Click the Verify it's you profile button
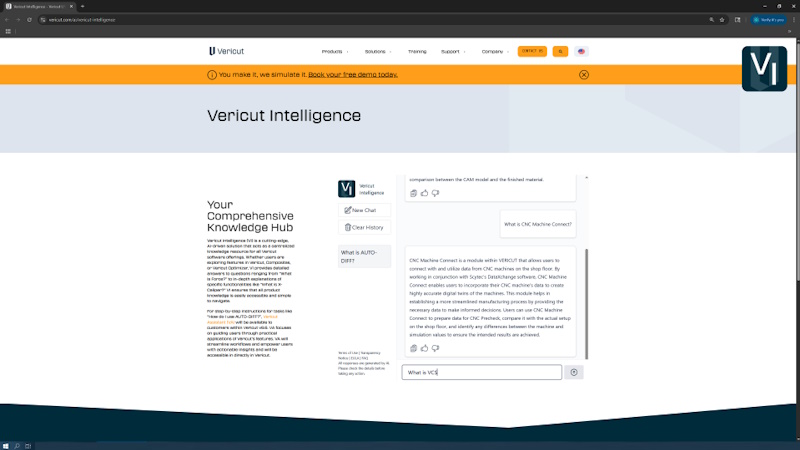Viewport: 800px width, 450px height. pyautogui.click(x=768, y=20)
